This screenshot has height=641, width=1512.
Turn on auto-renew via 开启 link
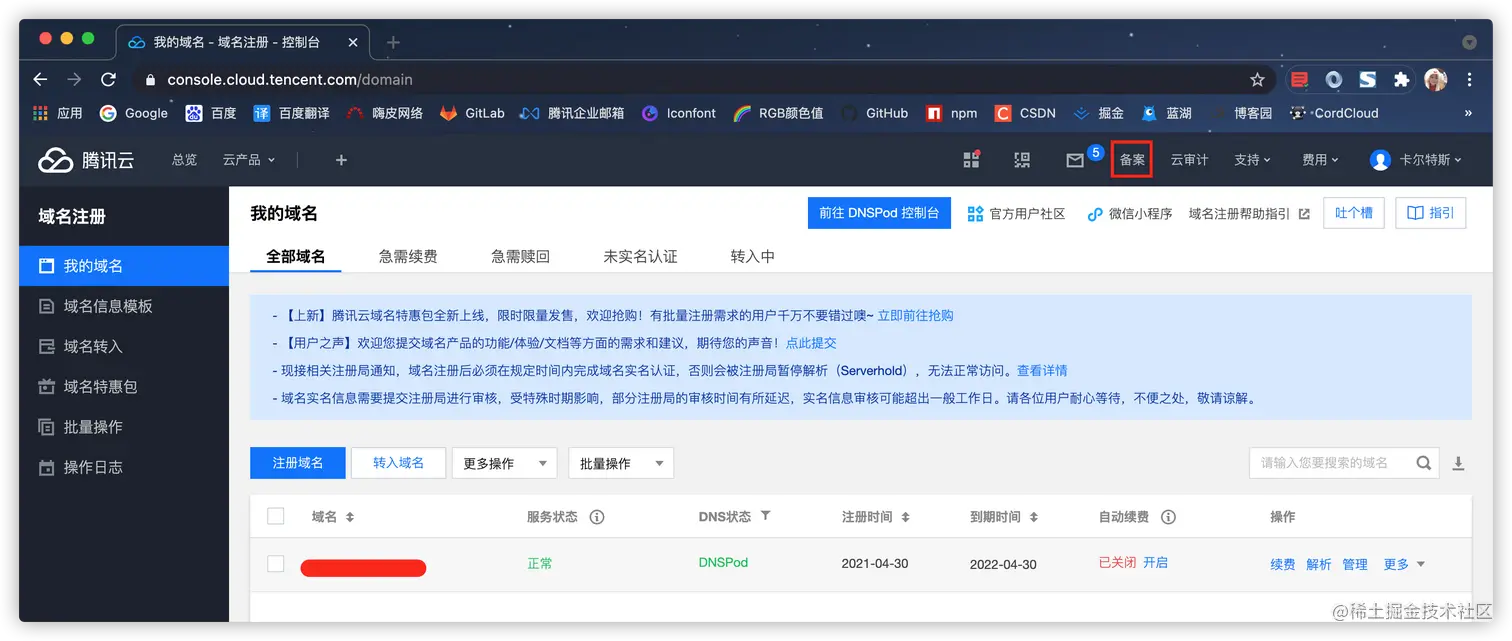point(1156,563)
